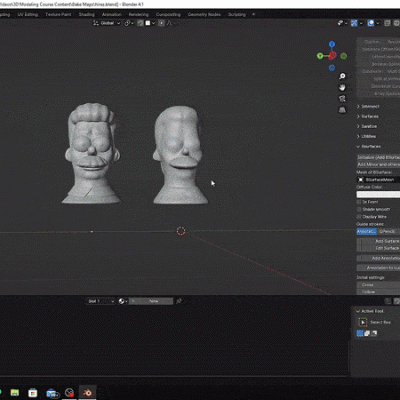This screenshot has height=400, width=400.
Task: Choose the Subtract selection mode icon
Action: pos(374,333)
